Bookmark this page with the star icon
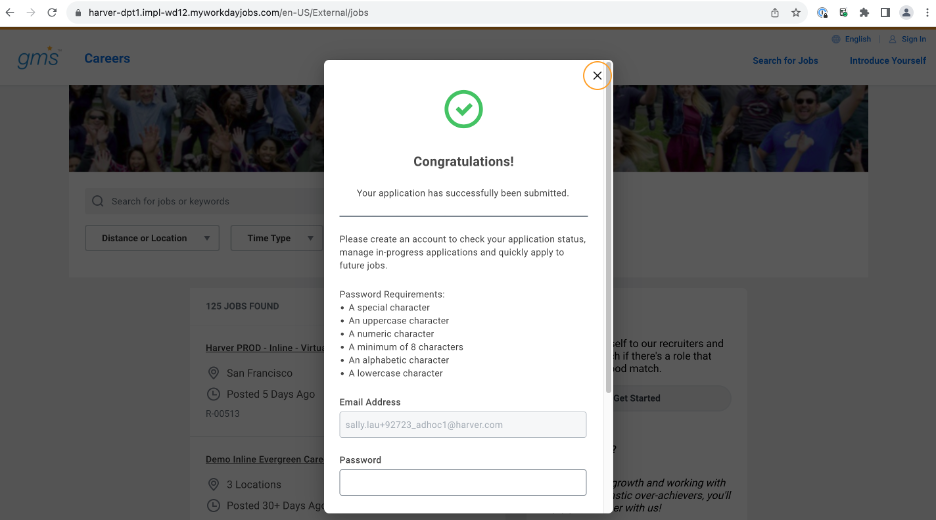 point(796,13)
